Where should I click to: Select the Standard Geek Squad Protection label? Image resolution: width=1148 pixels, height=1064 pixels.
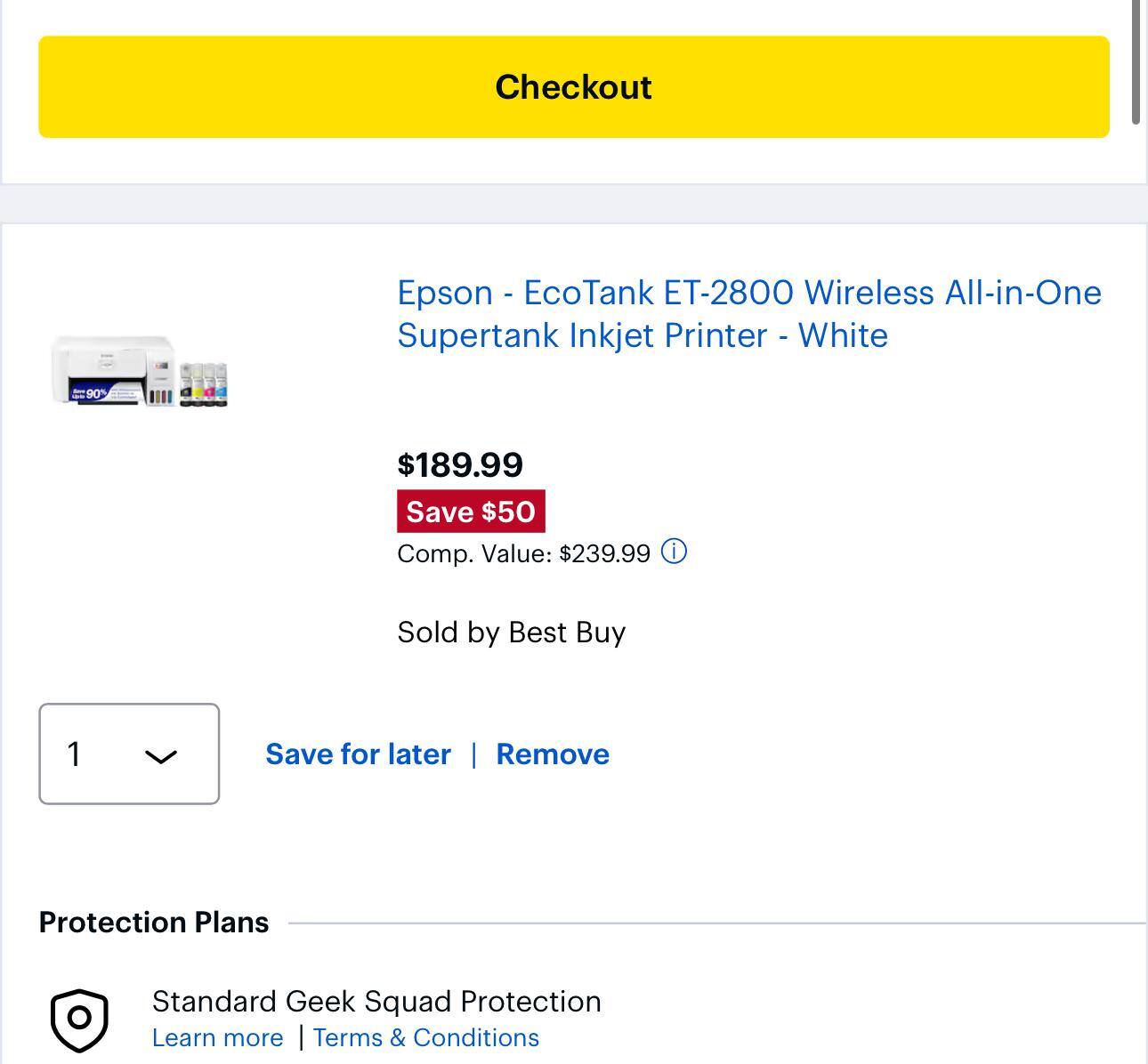(x=376, y=1002)
